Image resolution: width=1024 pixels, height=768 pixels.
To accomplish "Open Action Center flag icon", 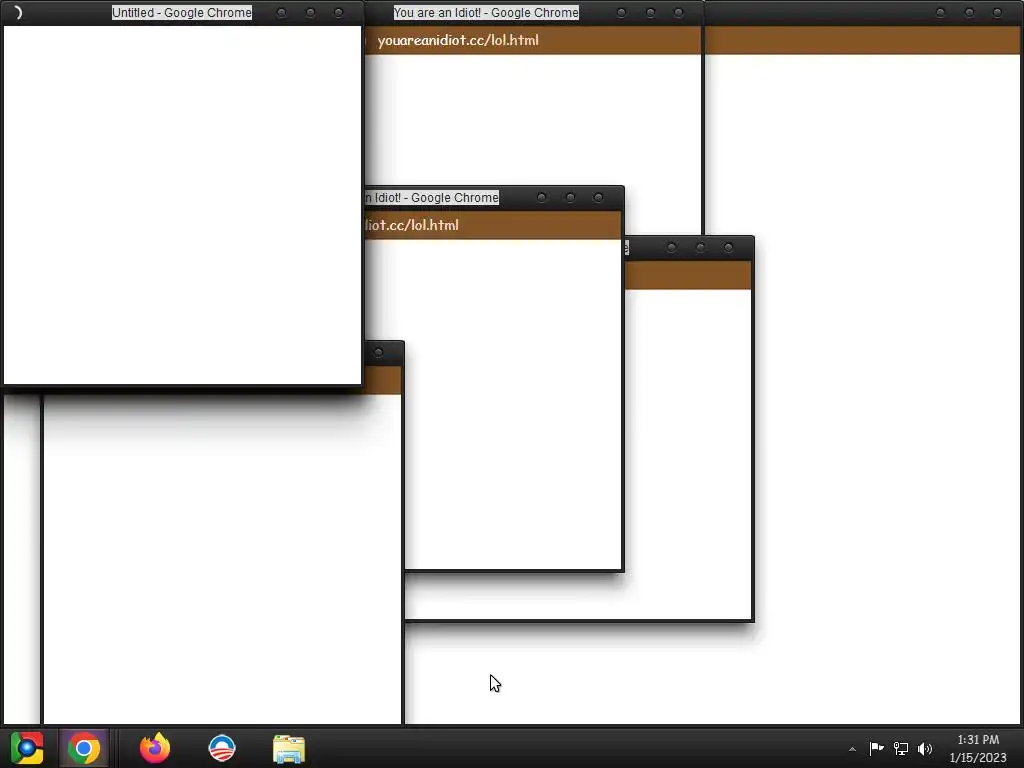I will pos(876,748).
